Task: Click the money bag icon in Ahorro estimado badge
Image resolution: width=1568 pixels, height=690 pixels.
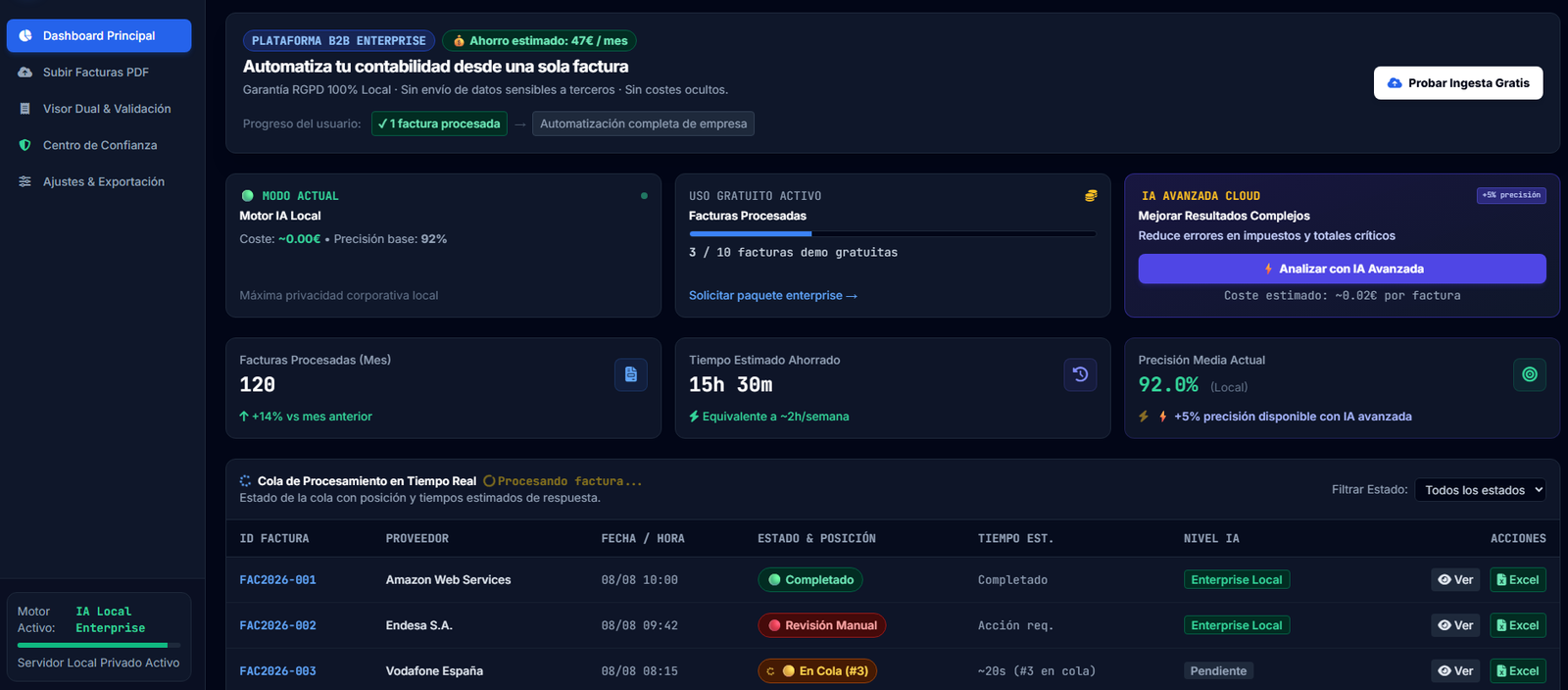Action: click(459, 41)
